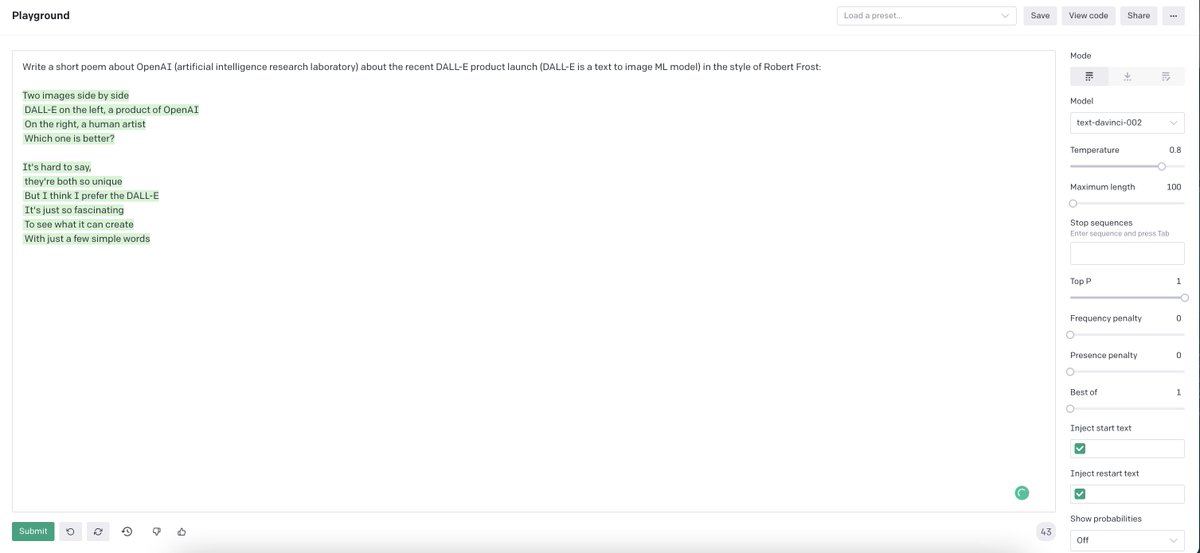This screenshot has height=553, width=1200.
Task: Click the Stop sequences input box
Action: click(1127, 253)
